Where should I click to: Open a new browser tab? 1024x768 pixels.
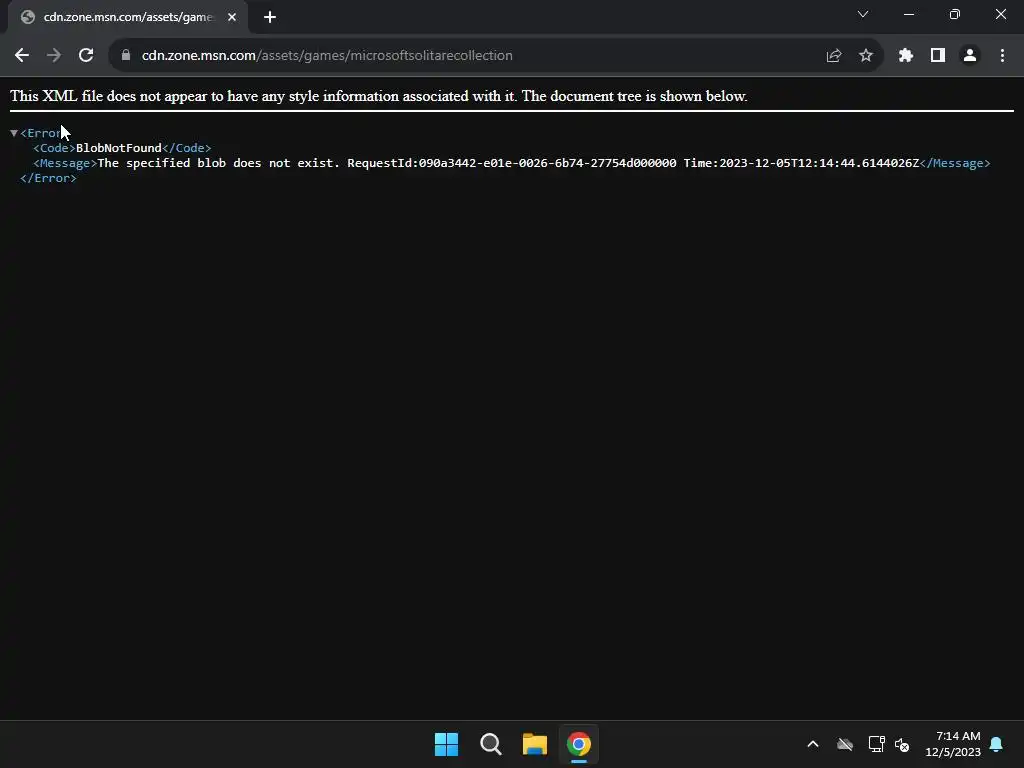point(270,18)
